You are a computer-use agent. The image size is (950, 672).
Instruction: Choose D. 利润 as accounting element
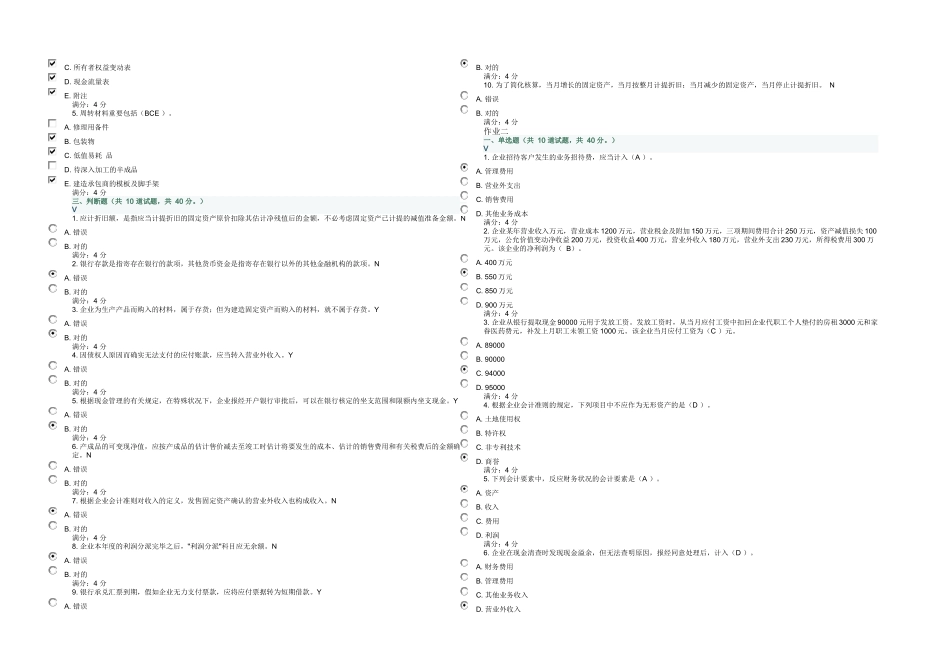(464, 531)
